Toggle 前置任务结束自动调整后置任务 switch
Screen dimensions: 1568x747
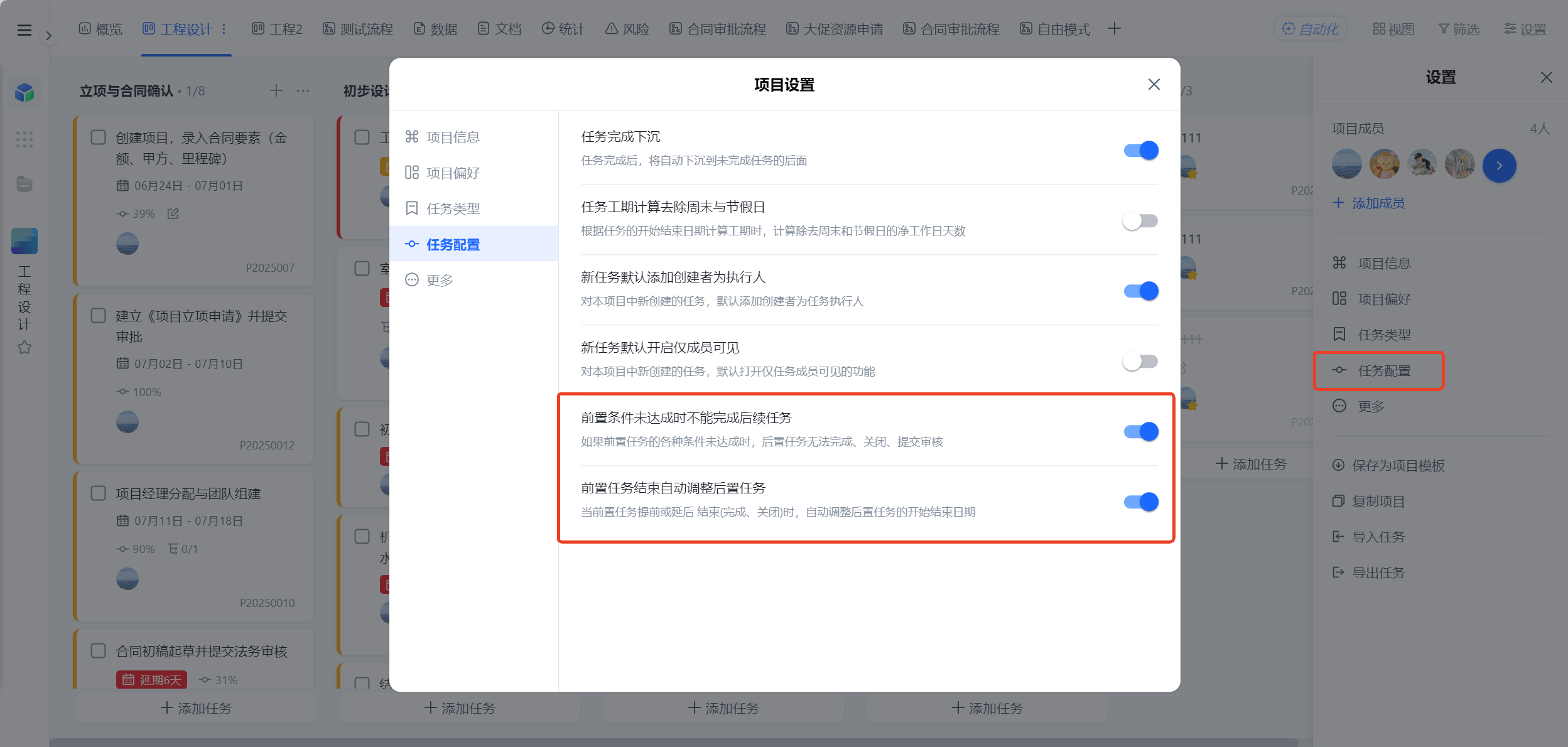click(x=1140, y=502)
